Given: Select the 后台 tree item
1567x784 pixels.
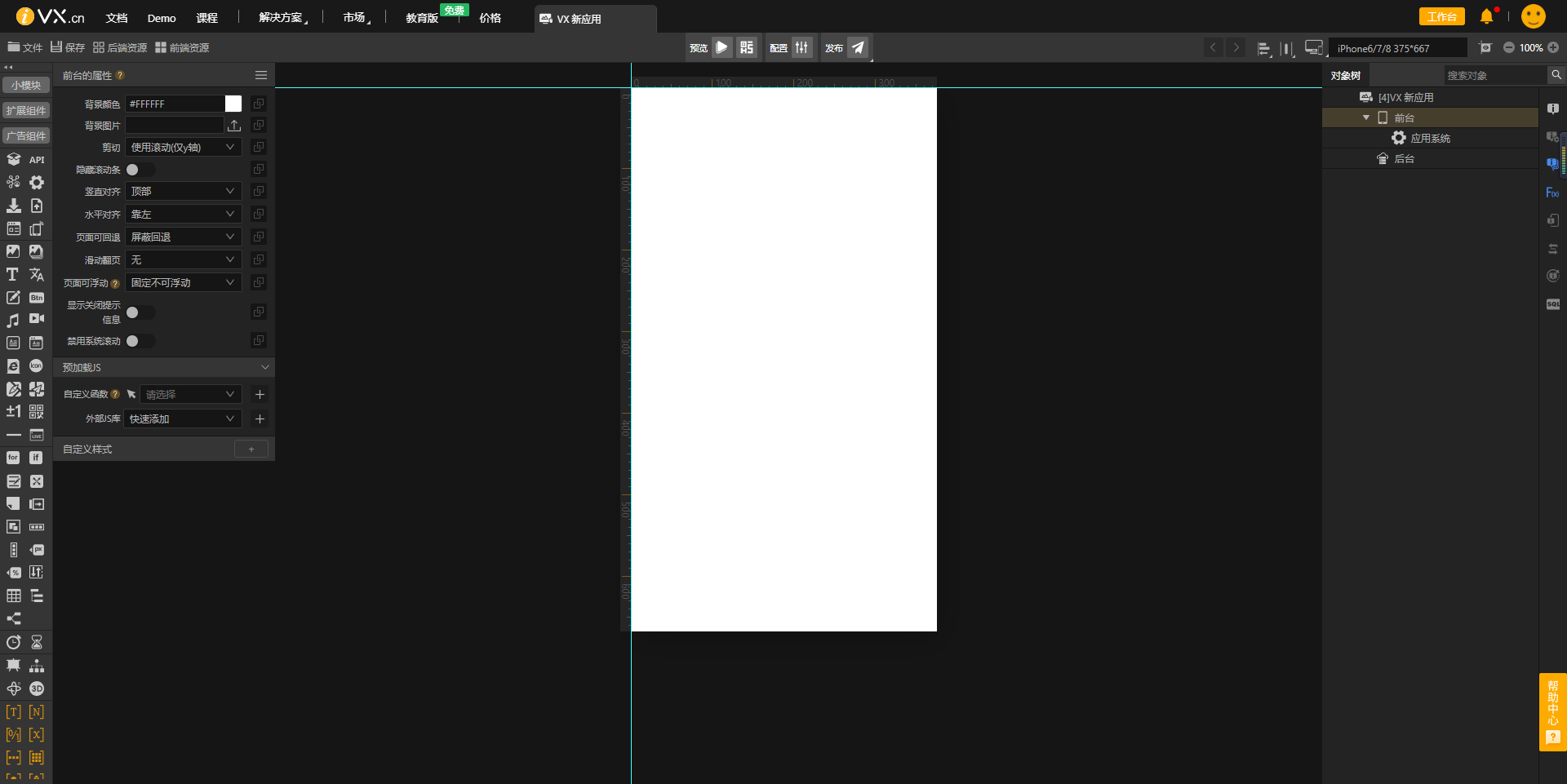Looking at the screenshot, I should (x=1404, y=159).
